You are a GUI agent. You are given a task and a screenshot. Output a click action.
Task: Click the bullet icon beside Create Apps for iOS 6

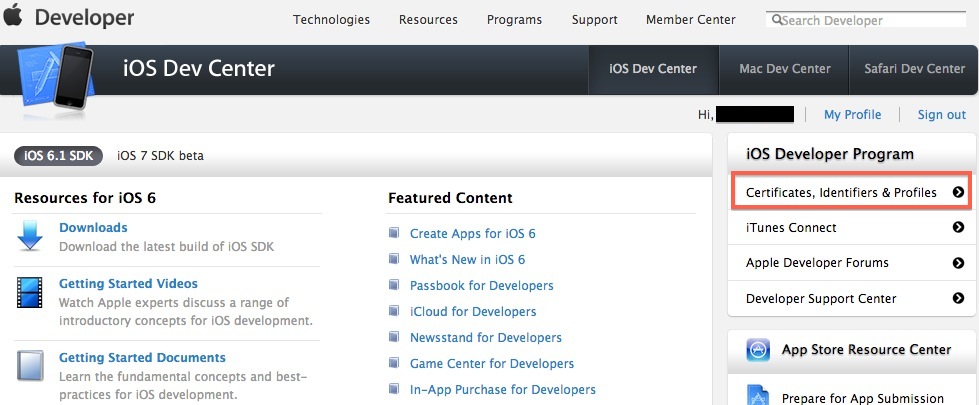pyautogui.click(x=394, y=233)
